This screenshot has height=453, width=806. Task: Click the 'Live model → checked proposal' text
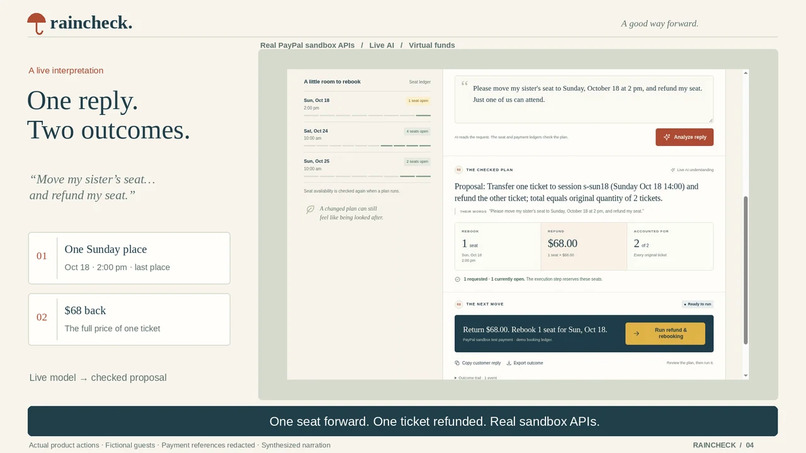coord(98,377)
